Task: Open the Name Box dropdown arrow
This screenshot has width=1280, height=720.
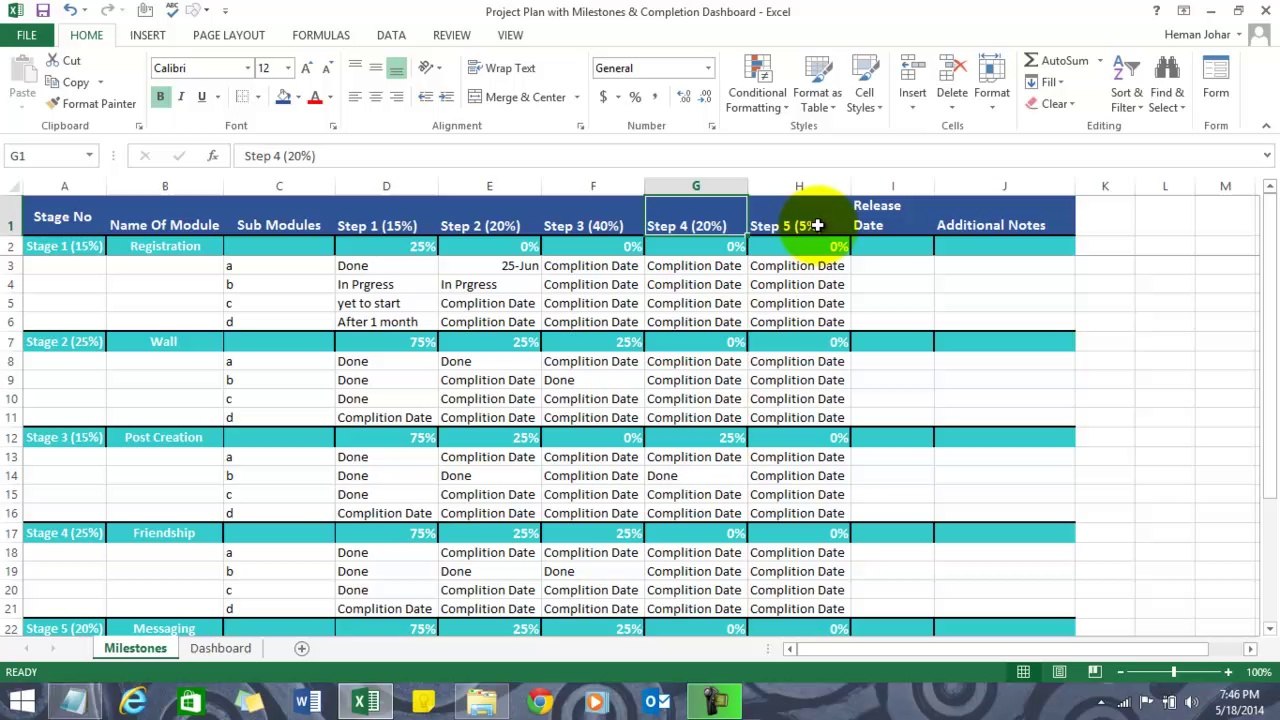Action: tap(89, 156)
